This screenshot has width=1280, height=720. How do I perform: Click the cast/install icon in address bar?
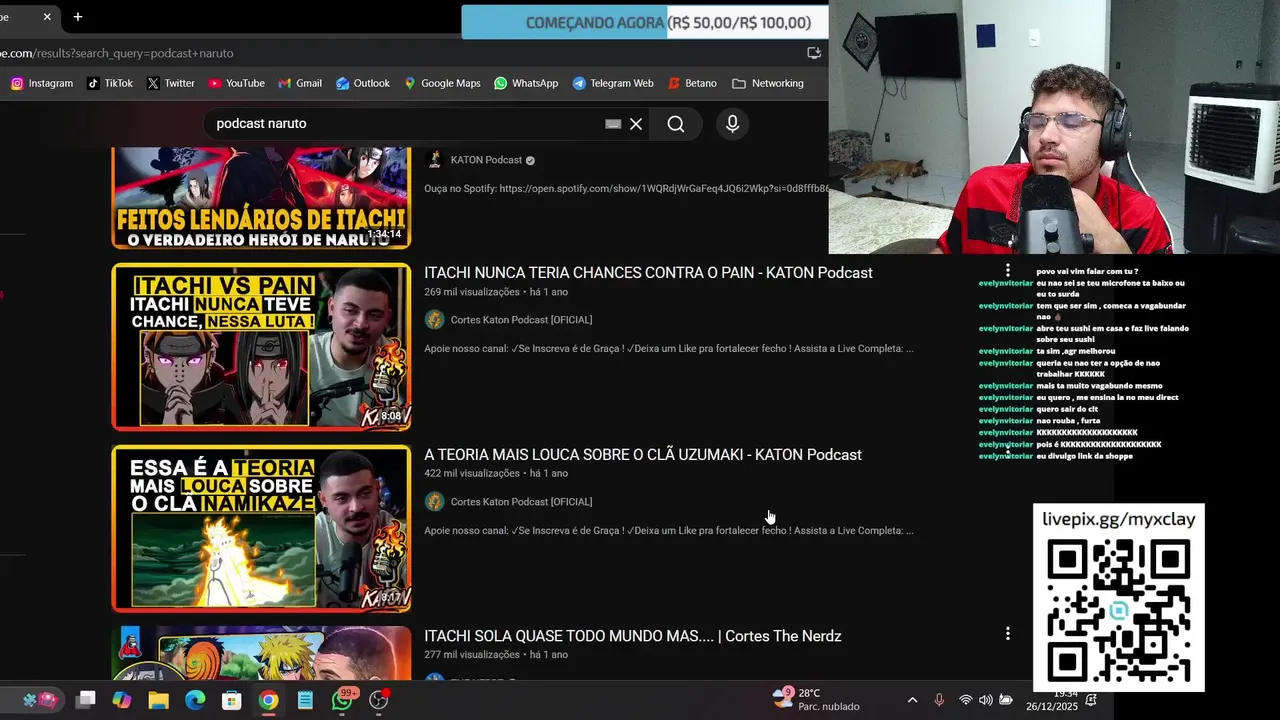(814, 53)
